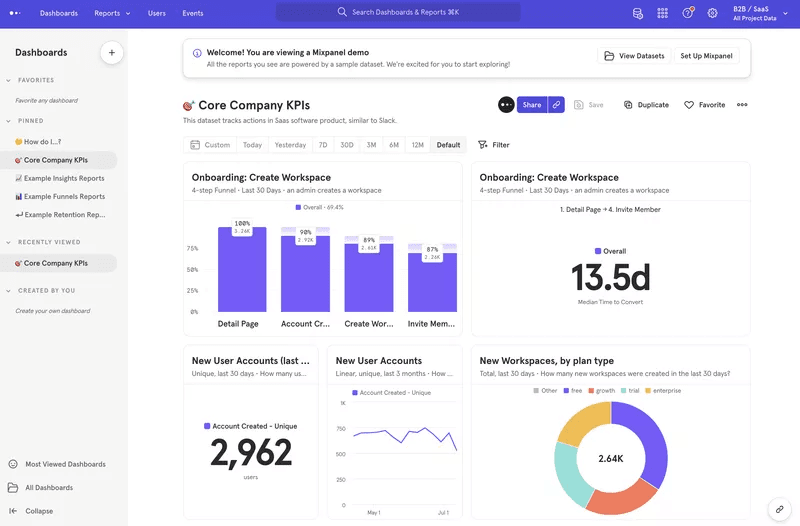
Task: Open the apps grid menu
Action: point(663,13)
